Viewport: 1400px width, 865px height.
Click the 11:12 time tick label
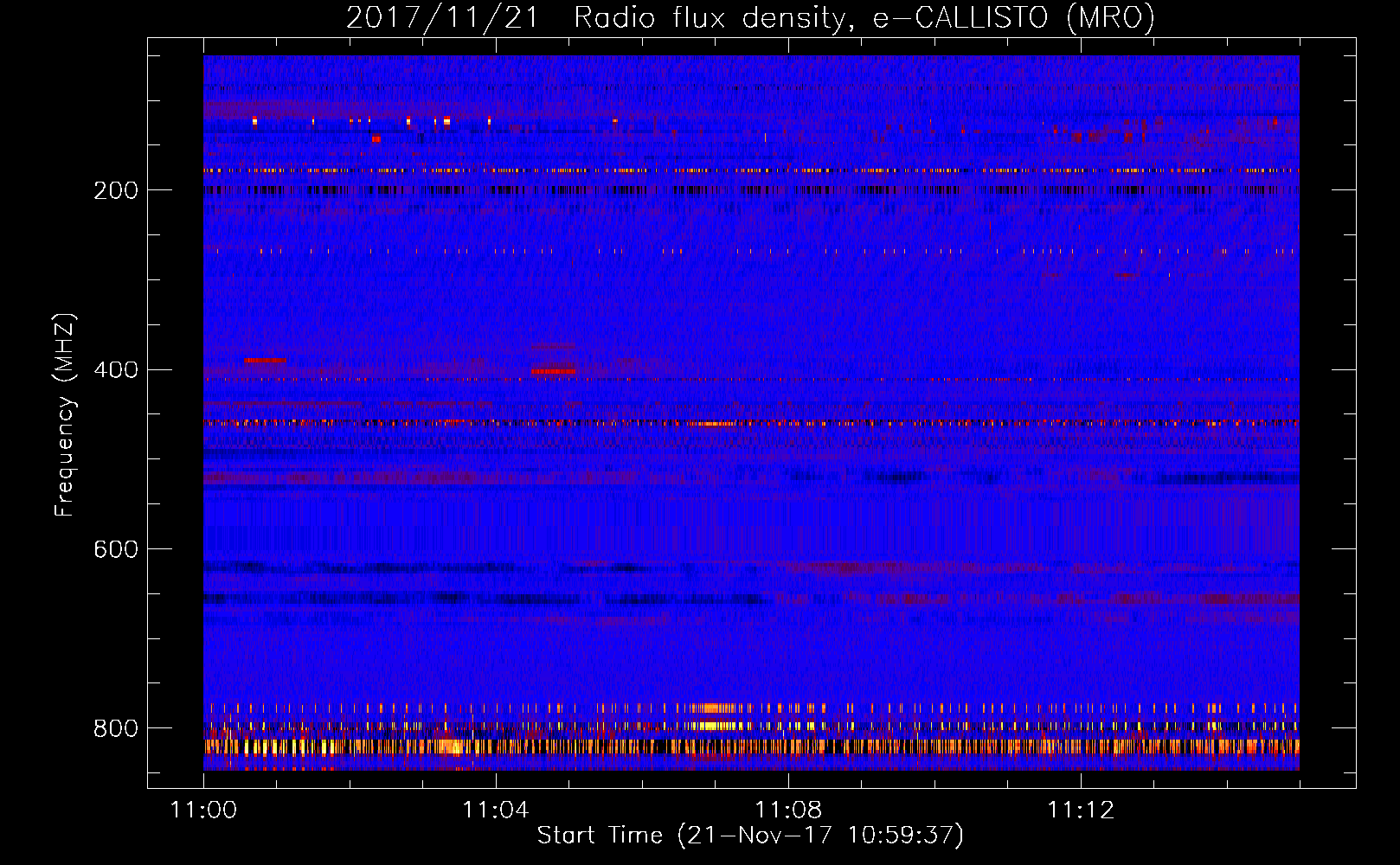(1081, 811)
